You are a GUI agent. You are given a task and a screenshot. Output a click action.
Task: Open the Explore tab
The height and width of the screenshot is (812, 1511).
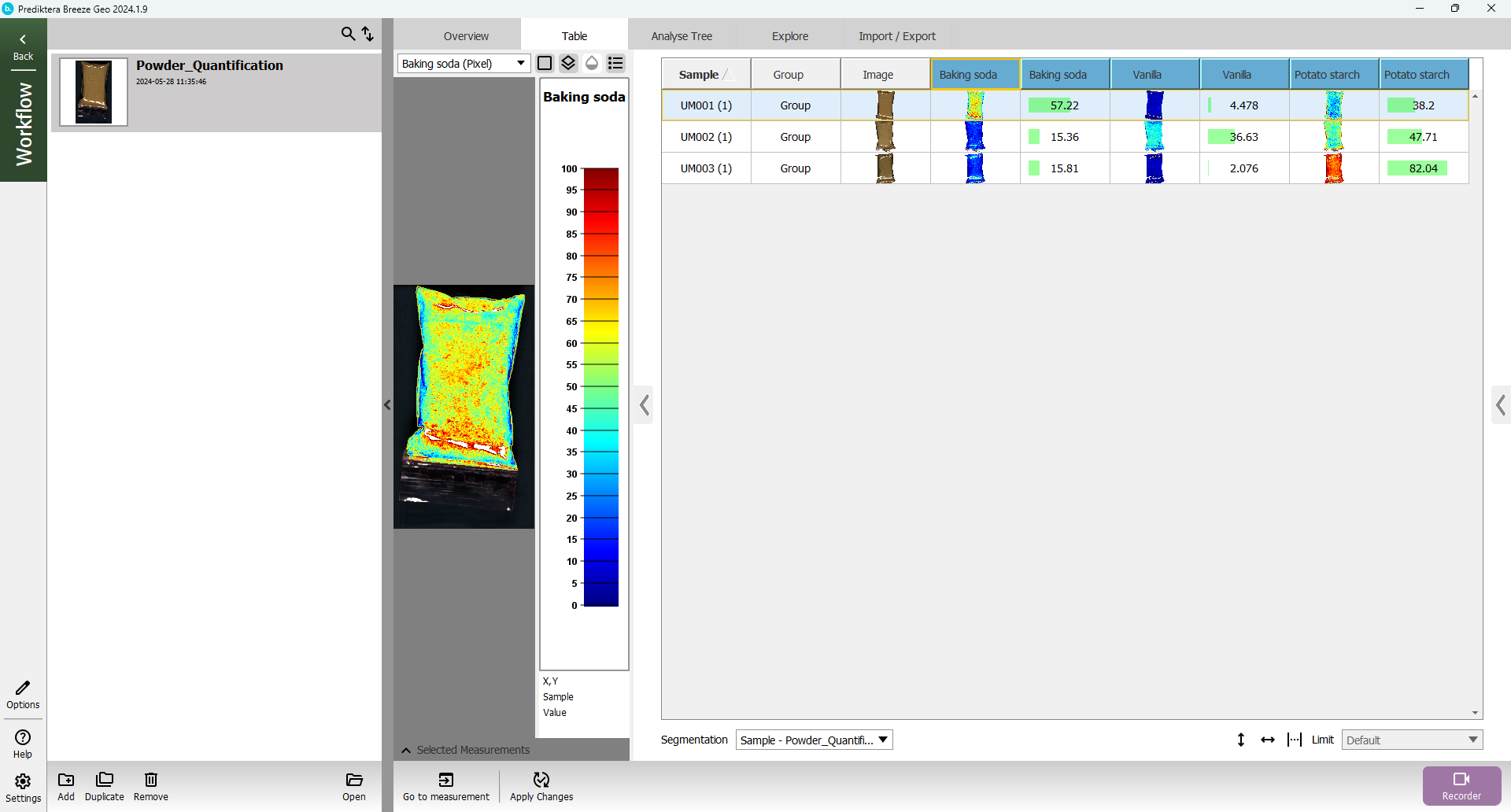click(x=789, y=36)
